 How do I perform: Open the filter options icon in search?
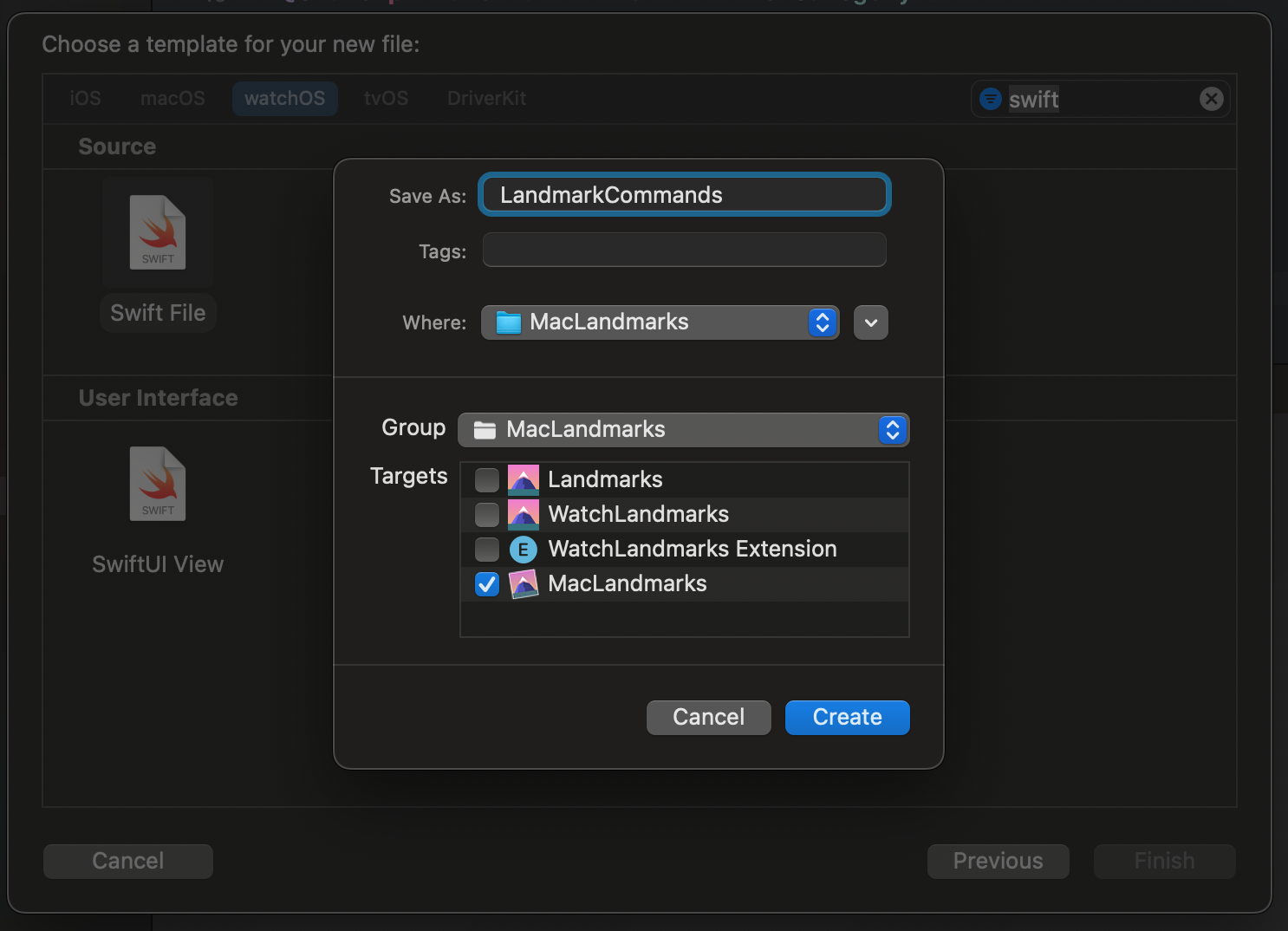(x=991, y=99)
